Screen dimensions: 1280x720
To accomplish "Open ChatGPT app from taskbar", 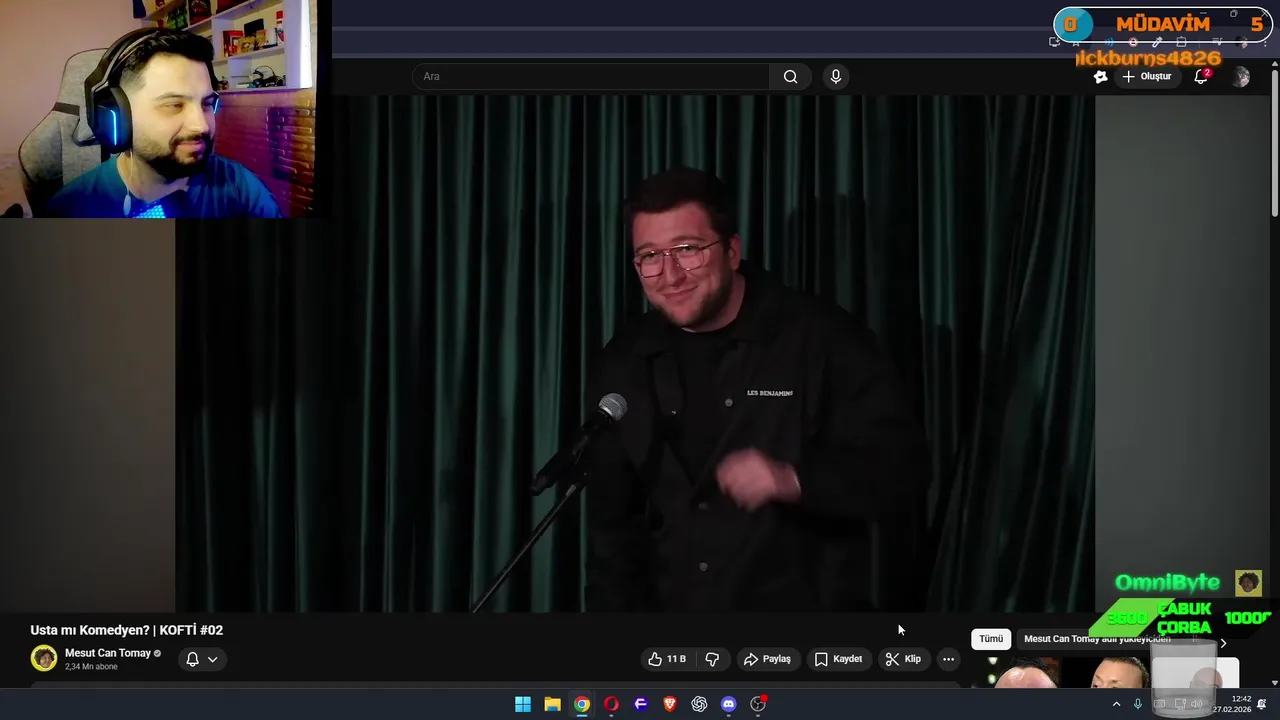I will click(x=699, y=704).
